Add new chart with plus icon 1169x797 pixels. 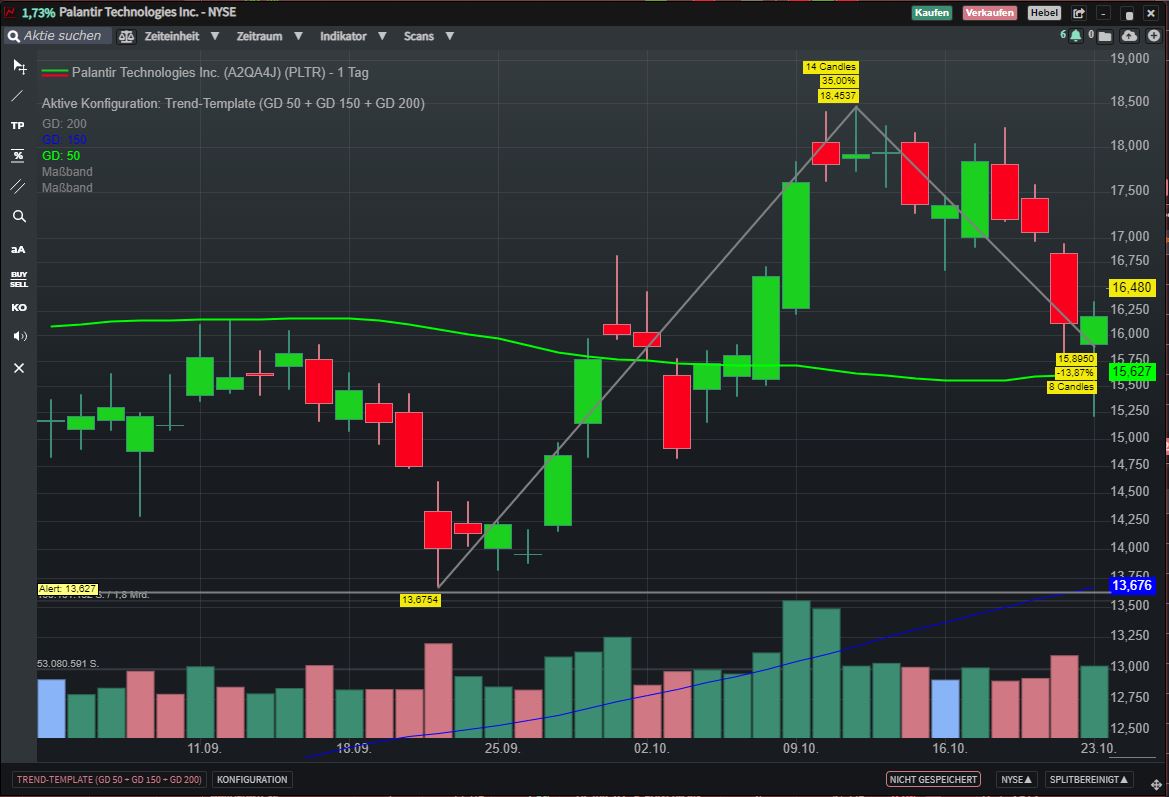click(1153, 36)
